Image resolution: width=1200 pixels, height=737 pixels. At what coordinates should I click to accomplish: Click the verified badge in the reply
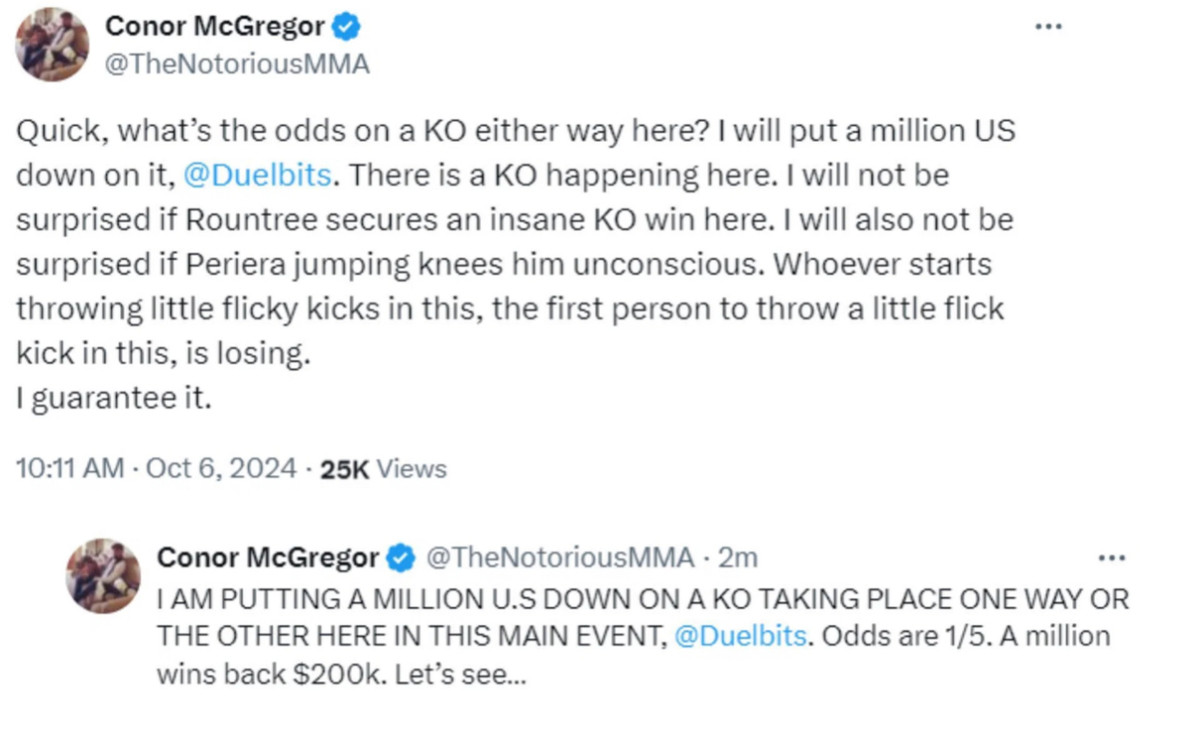coord(400,558)
